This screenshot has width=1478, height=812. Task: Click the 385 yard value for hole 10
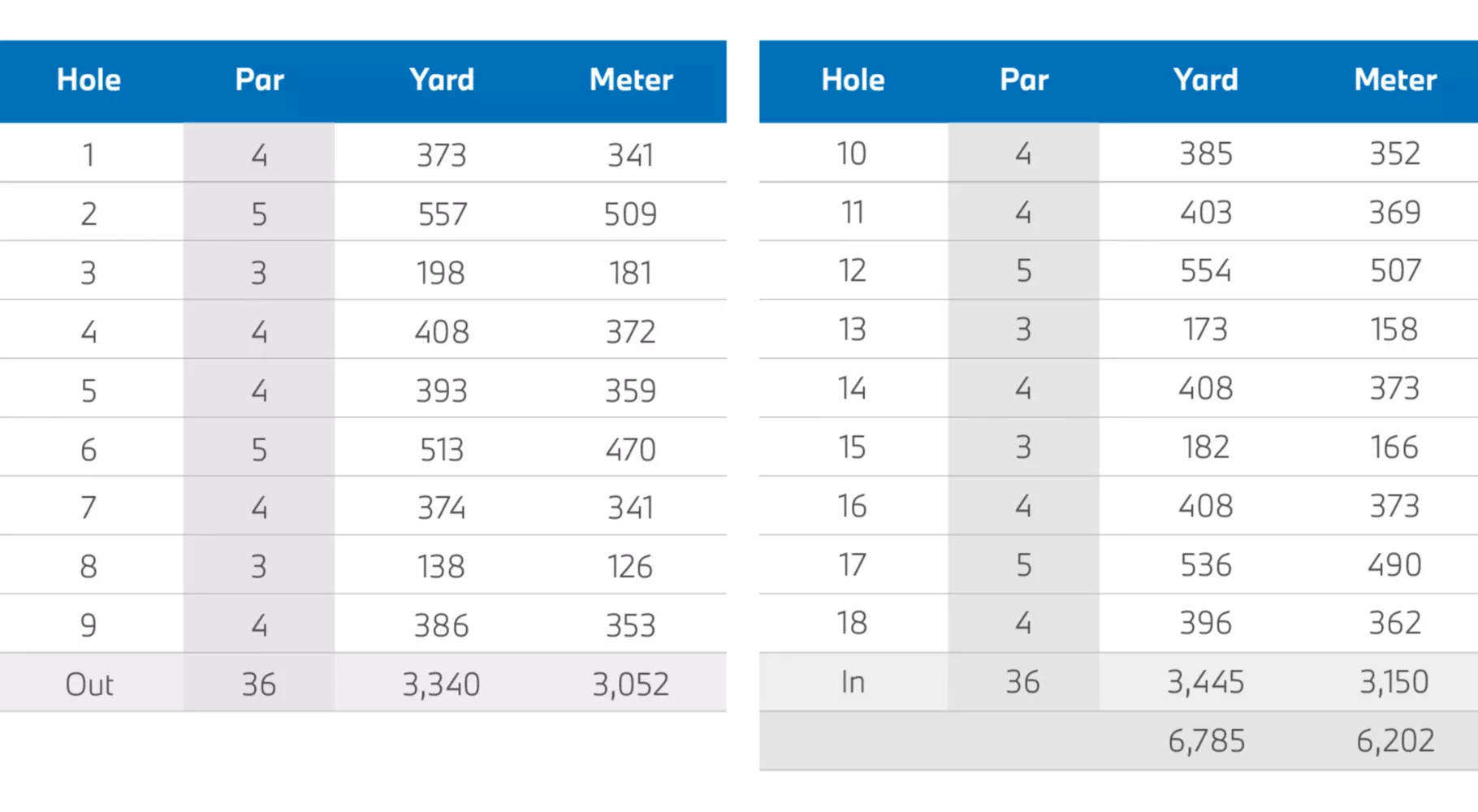point(1206,153)
